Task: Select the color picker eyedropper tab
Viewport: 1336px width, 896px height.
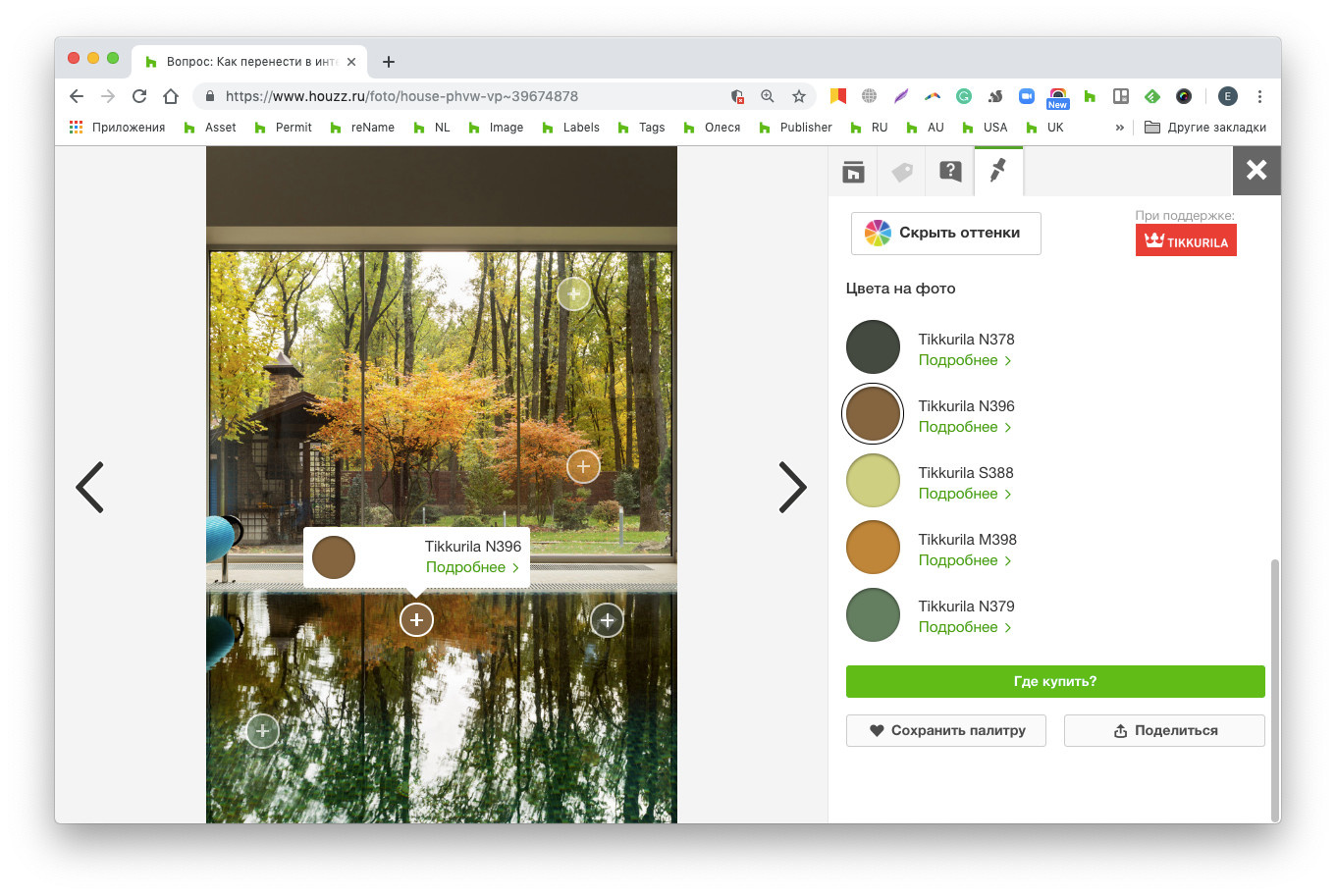Action: point(998,172)
